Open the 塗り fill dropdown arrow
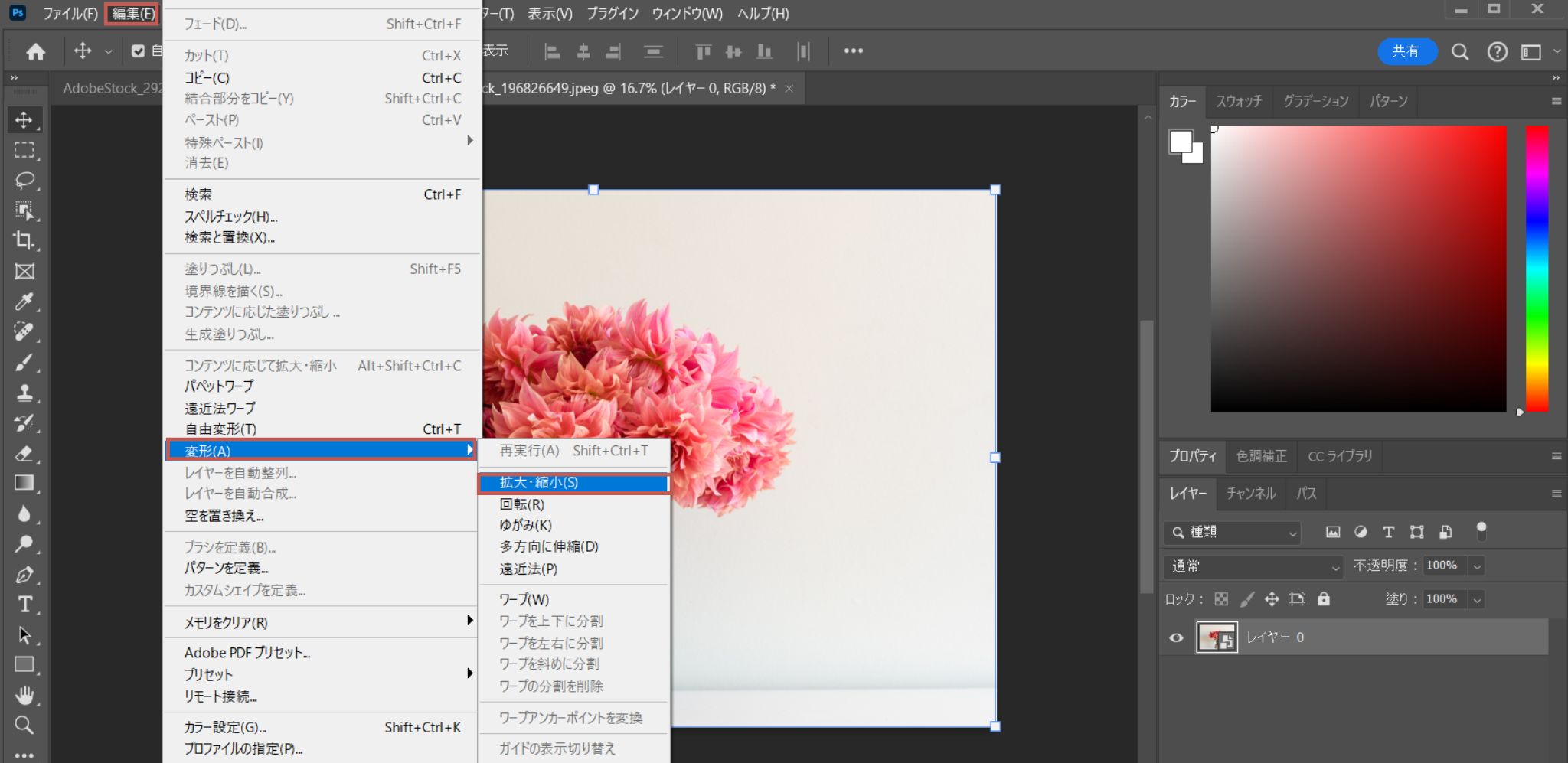 tap(1477, 599)
